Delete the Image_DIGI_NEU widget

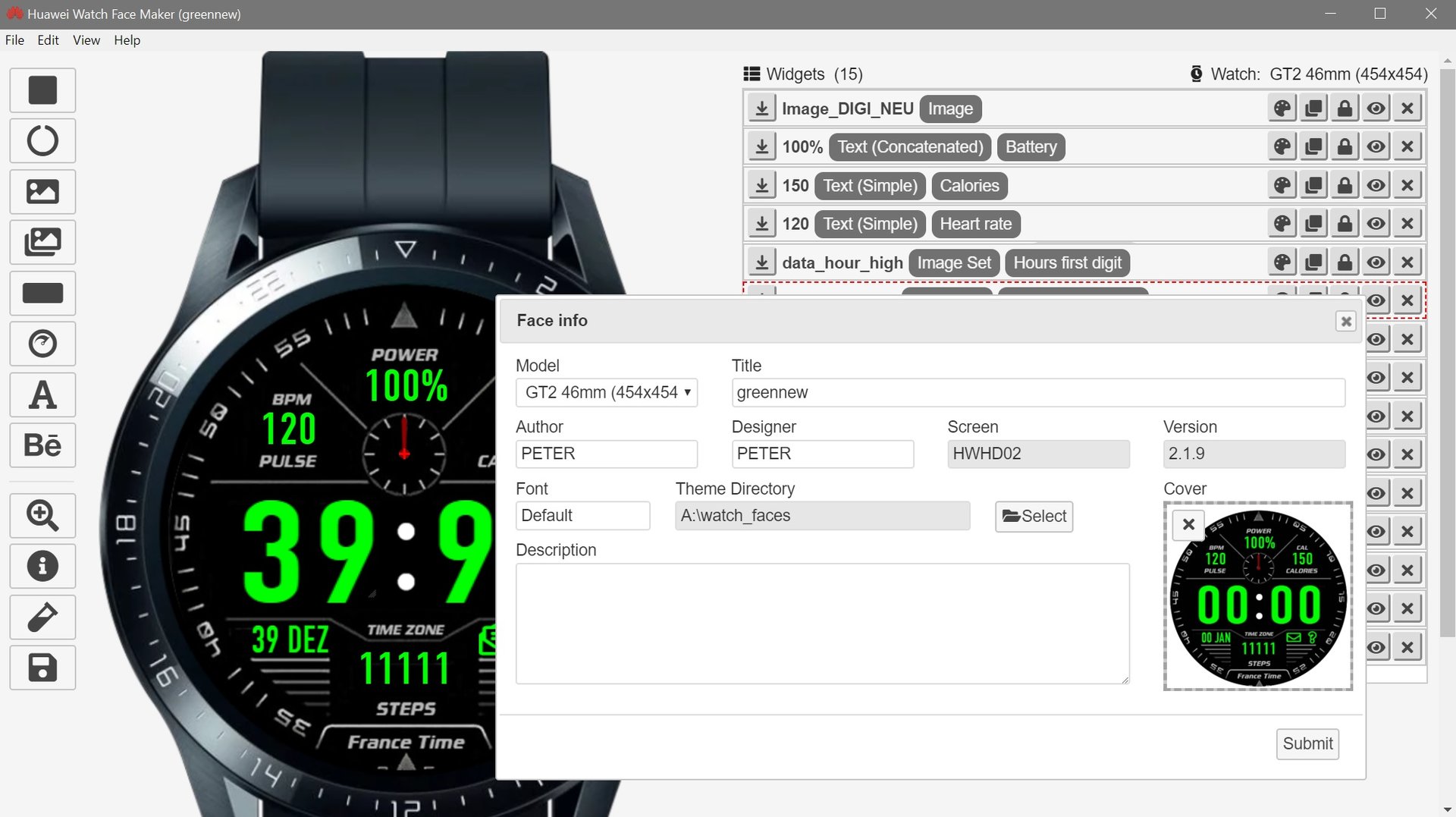pos(1407,108)
